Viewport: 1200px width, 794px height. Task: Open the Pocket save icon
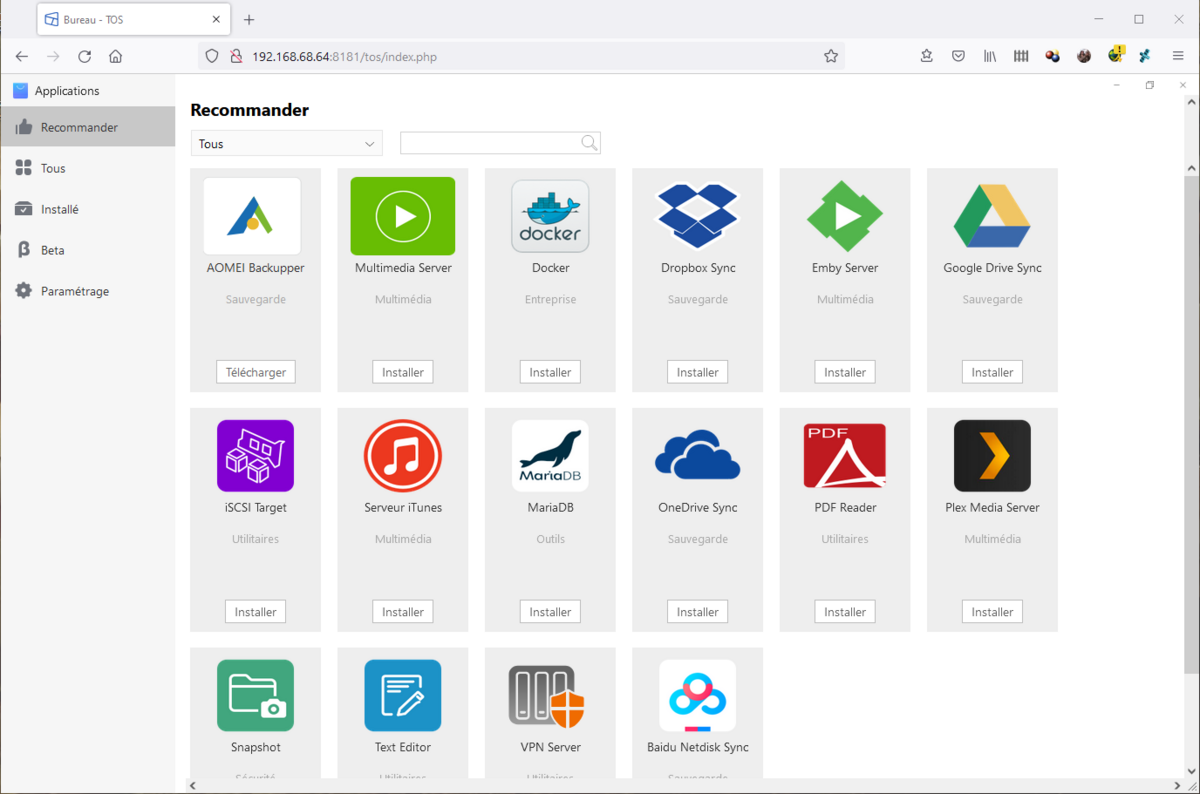(x=958, y=57)
